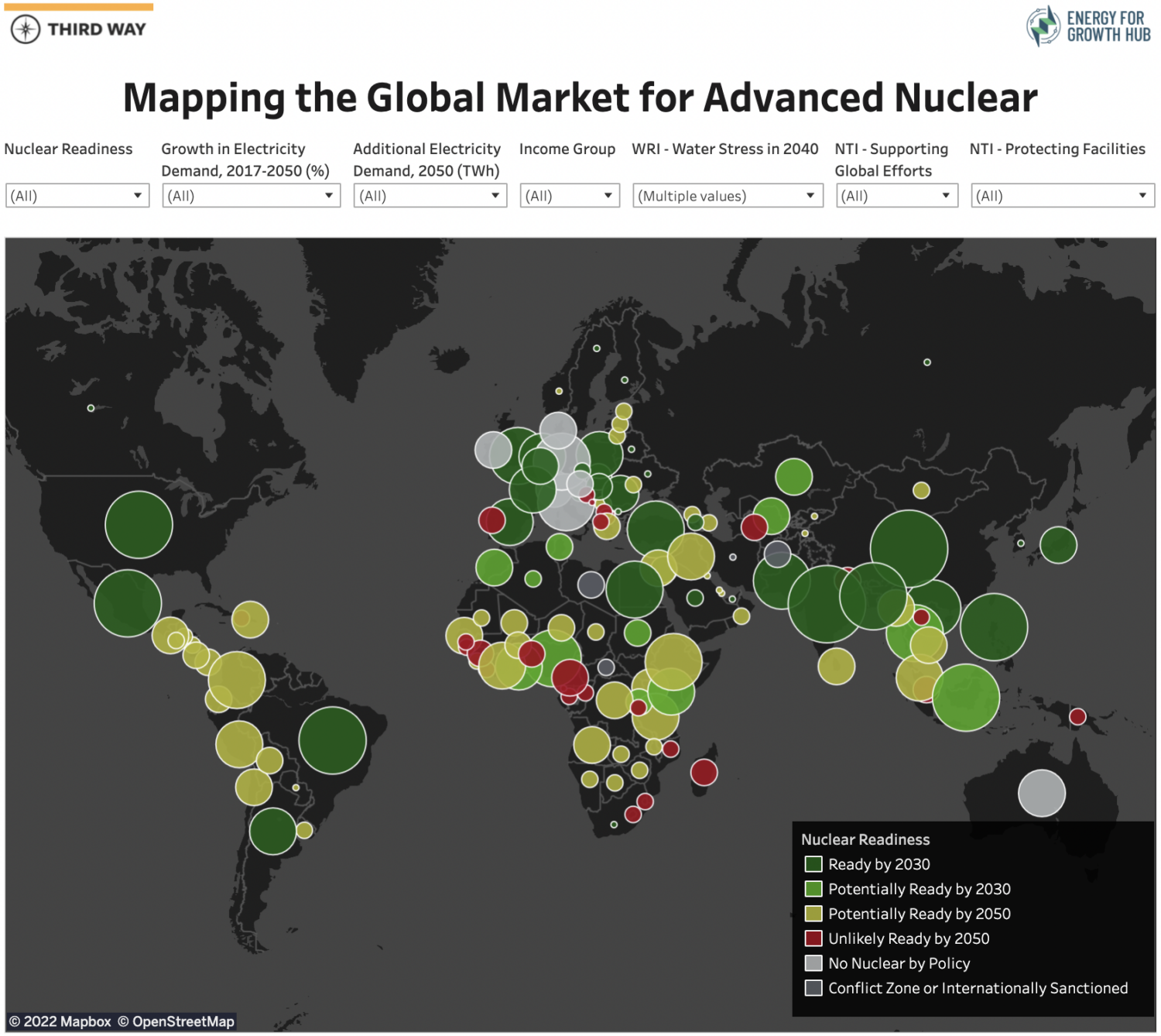Image resolution: width=1161 pixels, height=1036 pixels.
Task: Click the 'Potentially Ready by 2050' color swatch
Action: tap(812, 914)
